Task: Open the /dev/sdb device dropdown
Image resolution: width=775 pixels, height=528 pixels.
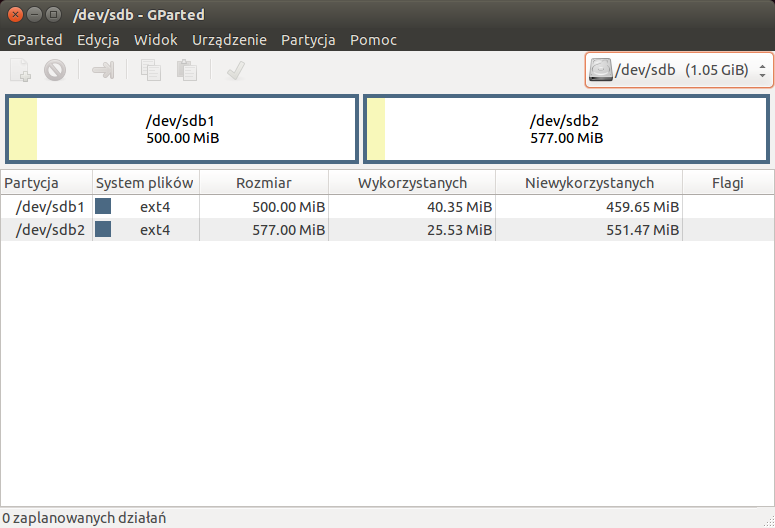Action: [x=679, y=70]
